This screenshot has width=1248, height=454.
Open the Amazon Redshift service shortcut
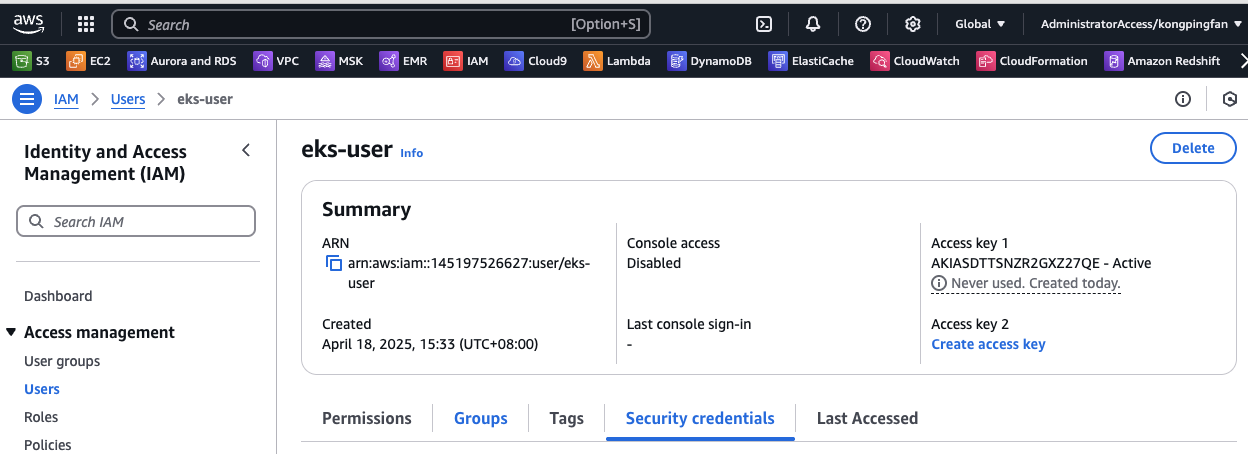click(1163, 61)
